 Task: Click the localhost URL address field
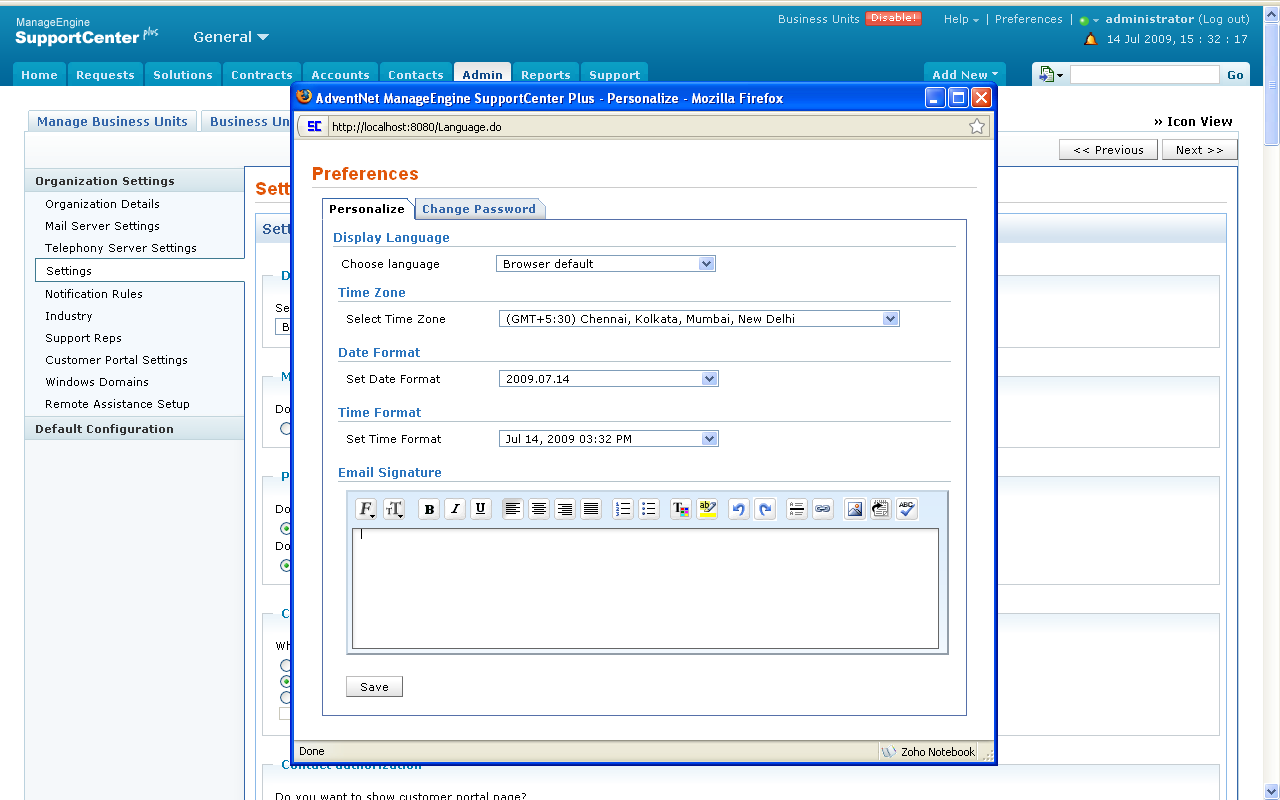point(645,127)
